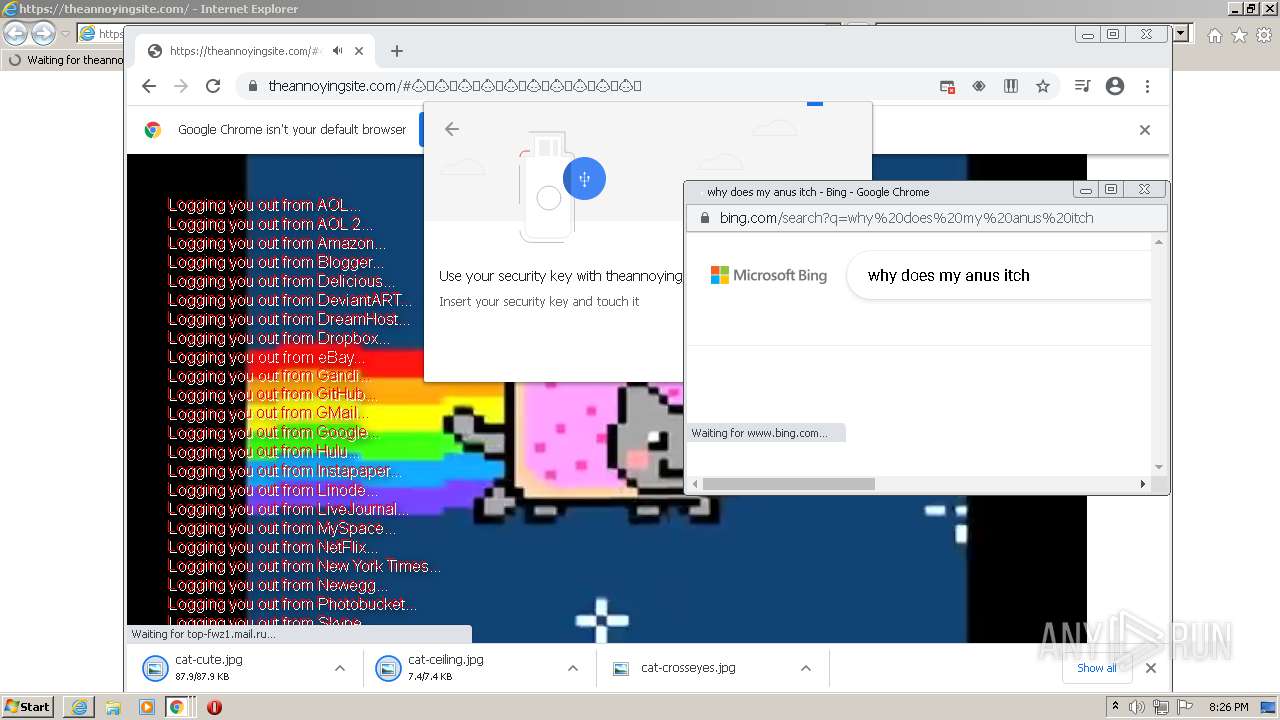Click the Bing search box text
The image size is (1280, 720).
click(949, 275)
